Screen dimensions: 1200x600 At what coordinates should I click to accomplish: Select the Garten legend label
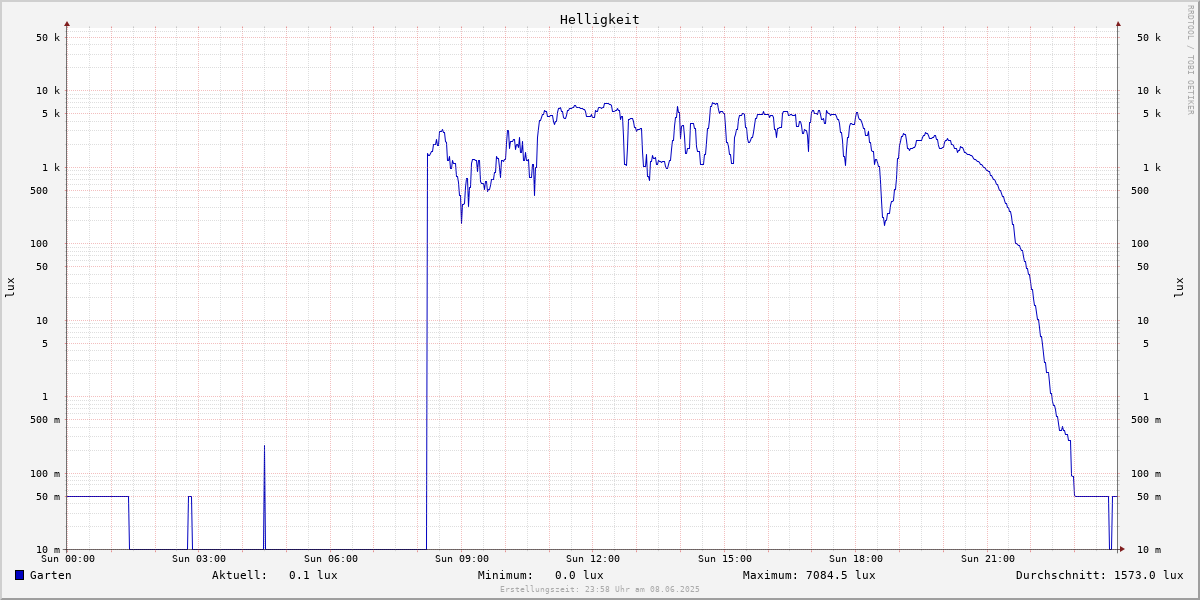pos(51,575)
